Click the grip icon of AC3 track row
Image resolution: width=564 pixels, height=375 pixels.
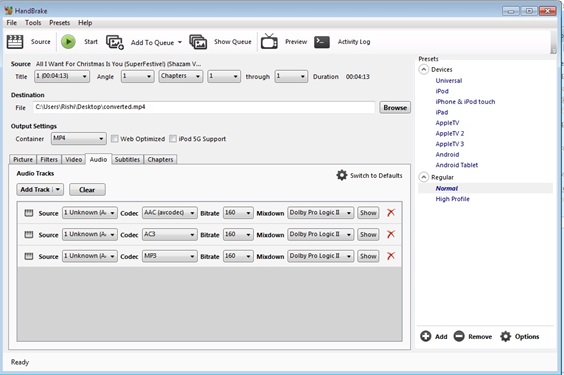(28, 234)
